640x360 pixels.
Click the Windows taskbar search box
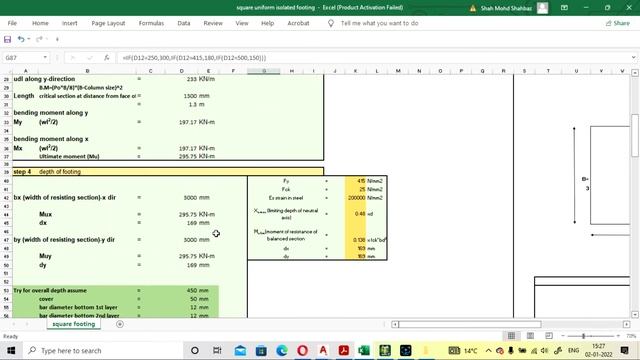point(102,351)
